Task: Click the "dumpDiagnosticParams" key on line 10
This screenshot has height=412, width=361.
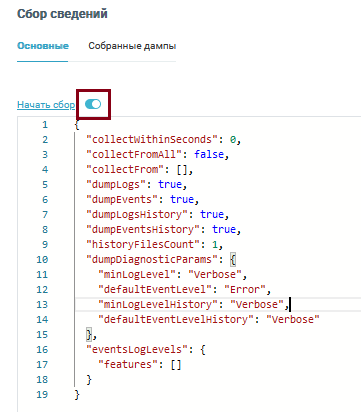Action: pos(152,259)
